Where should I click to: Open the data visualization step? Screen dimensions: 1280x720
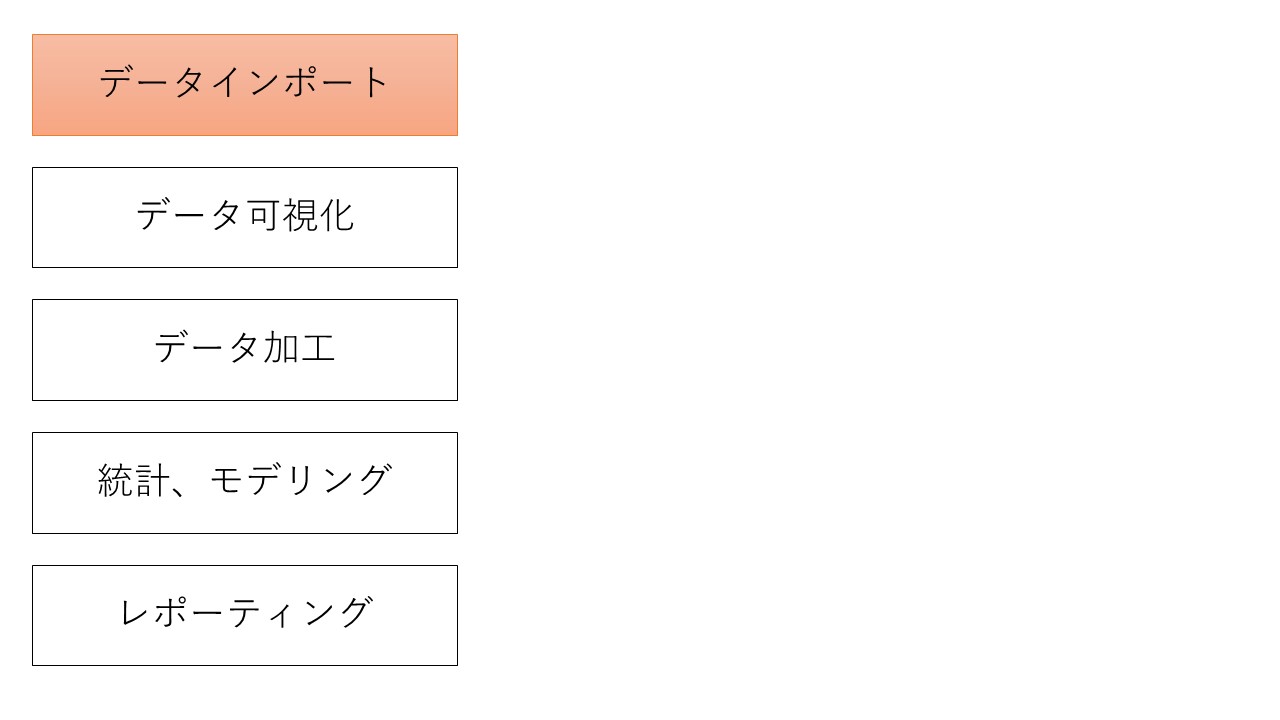(x=245, y=217)
